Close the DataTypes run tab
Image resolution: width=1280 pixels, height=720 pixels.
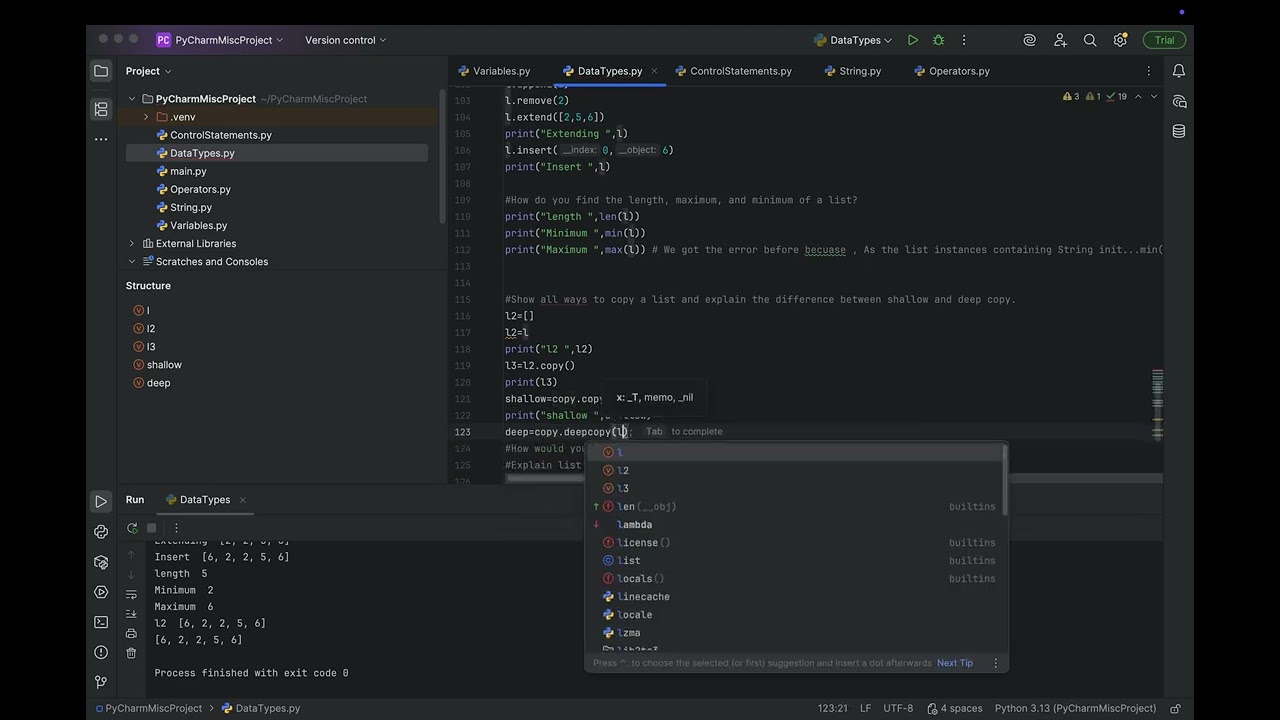point(242,500)
